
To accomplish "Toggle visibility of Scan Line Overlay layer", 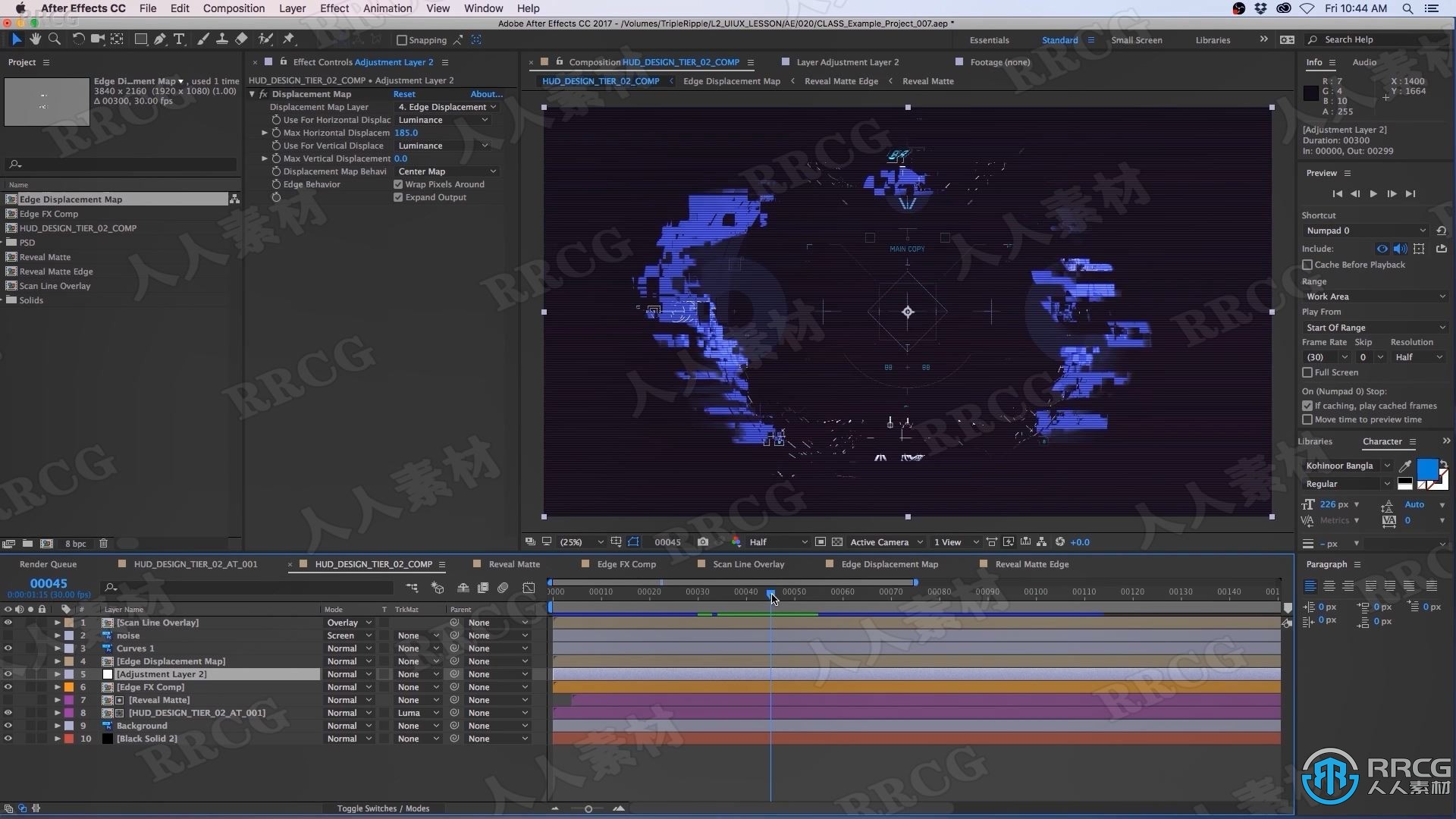I will coord(8,622).
